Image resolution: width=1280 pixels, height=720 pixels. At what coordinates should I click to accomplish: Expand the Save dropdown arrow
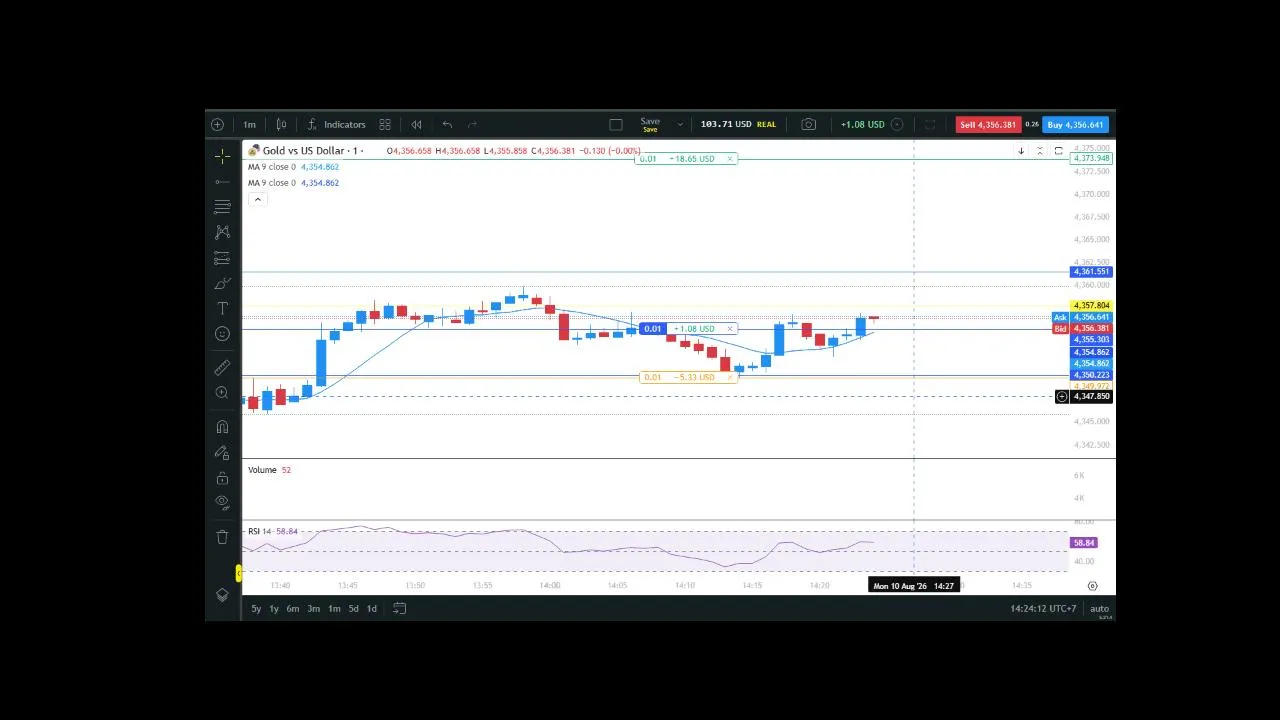pyautogui.click(x=680, y=125)
